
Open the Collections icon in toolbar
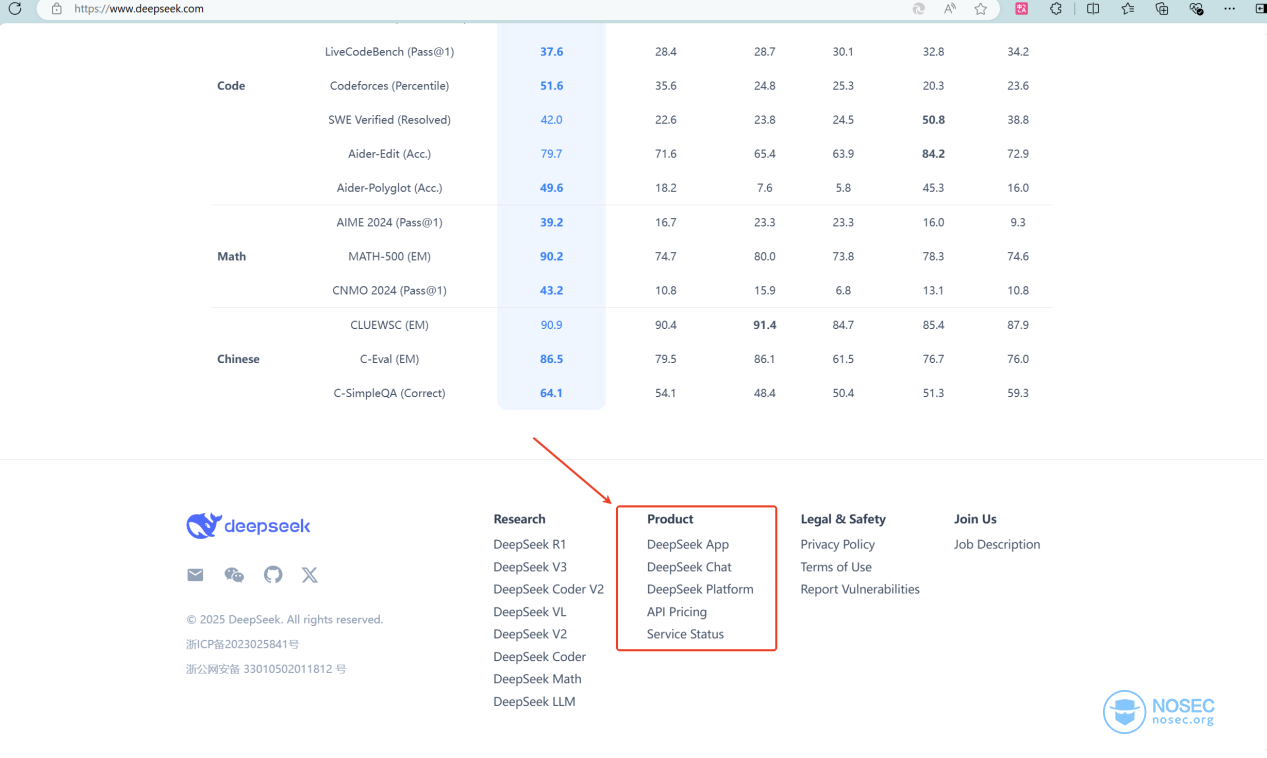click(1162, 9)
